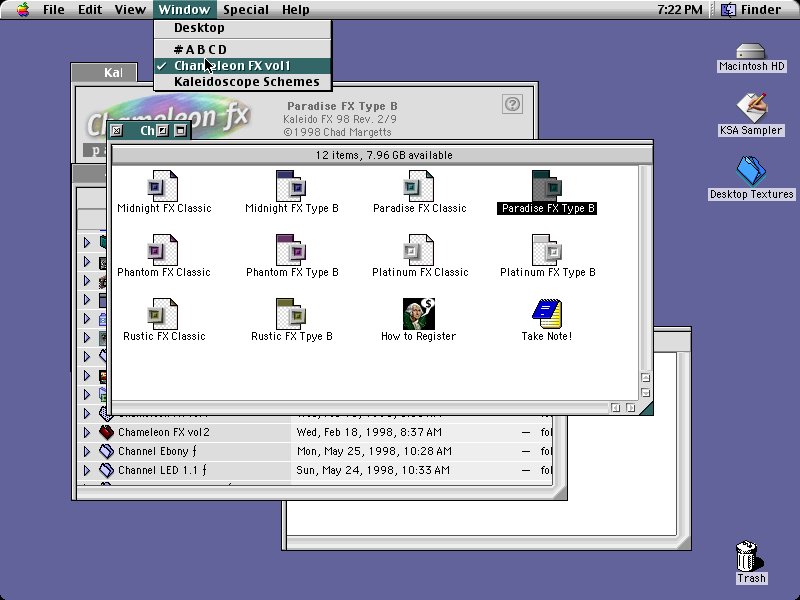This screenshot has width=800, height=600.
Task: Choose Desktop from the Window menu
Action: (243, 28)
